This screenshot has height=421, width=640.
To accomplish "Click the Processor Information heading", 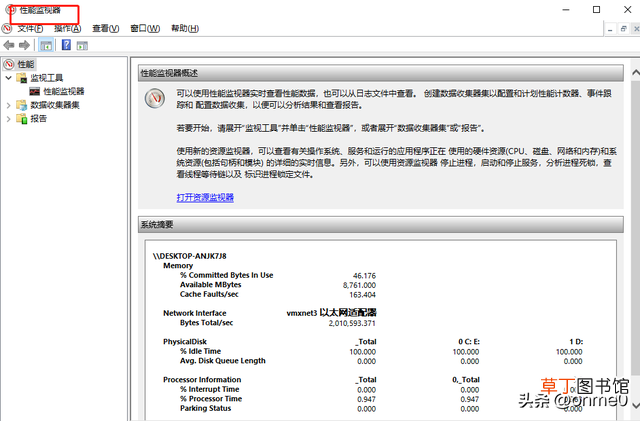I will (202, 380).
